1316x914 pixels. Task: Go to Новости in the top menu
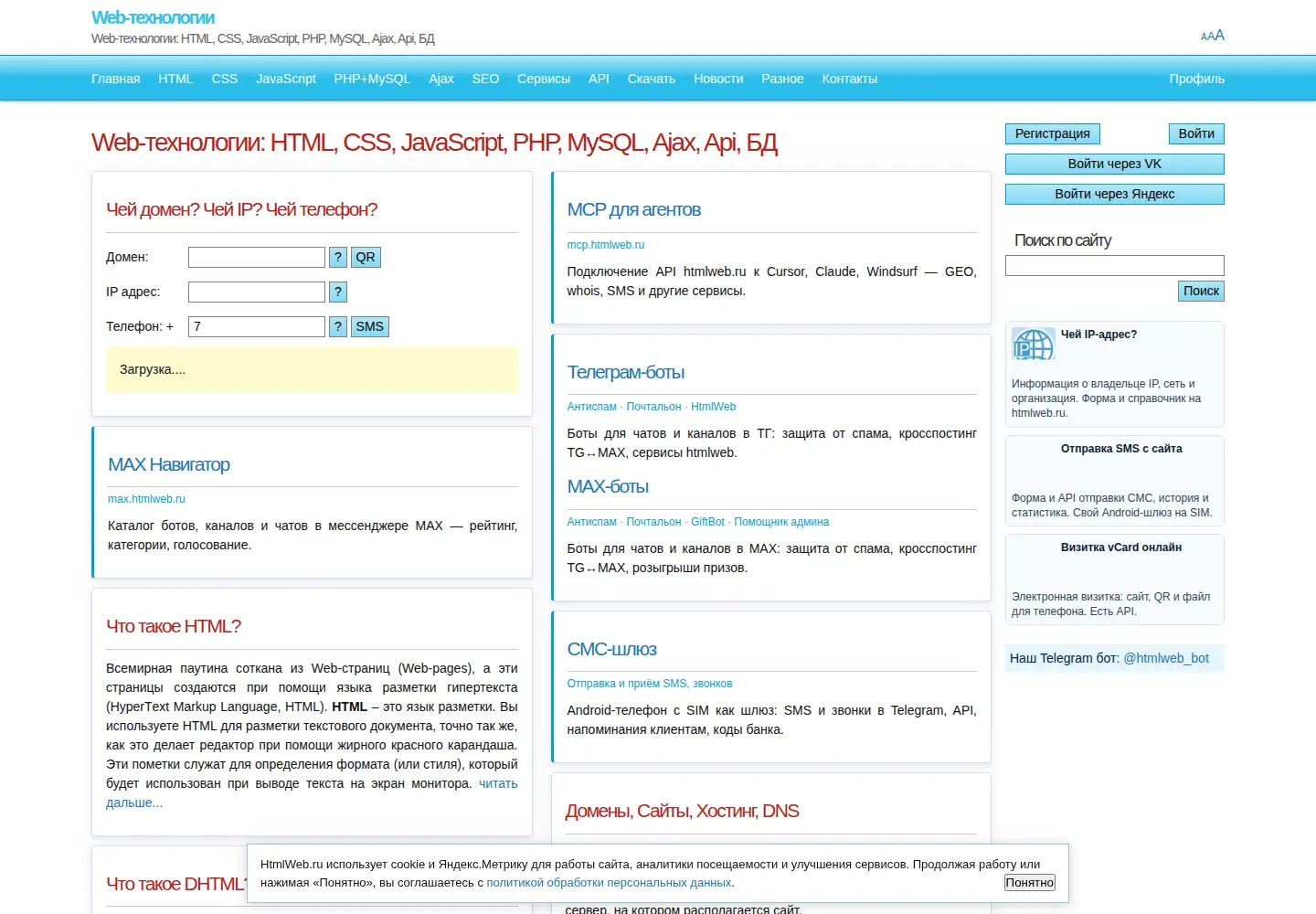click(718, 79)
